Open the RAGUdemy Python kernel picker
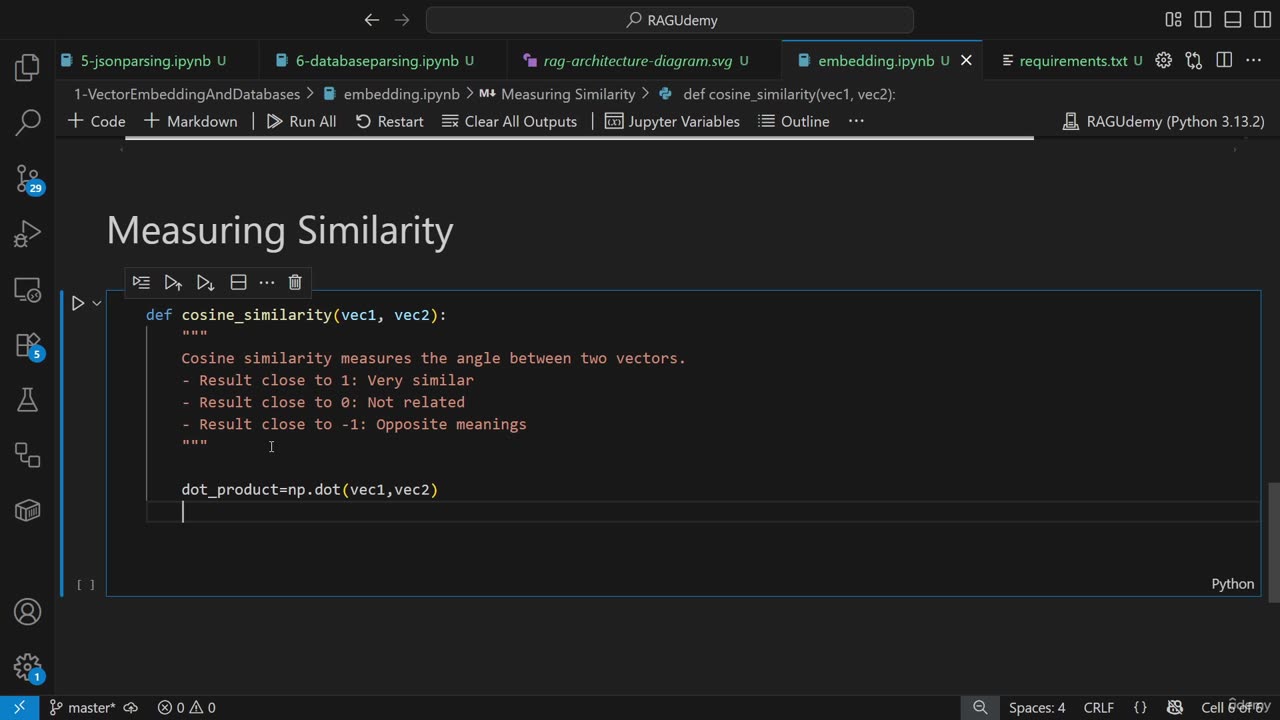 [x=1163, y=121]
